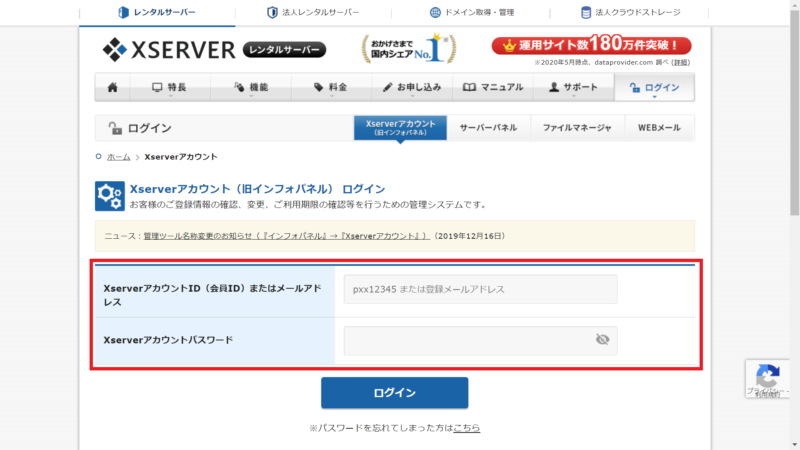Click the reCAPTCHA badge
The image size is (800, 450).
coord(767,379)
